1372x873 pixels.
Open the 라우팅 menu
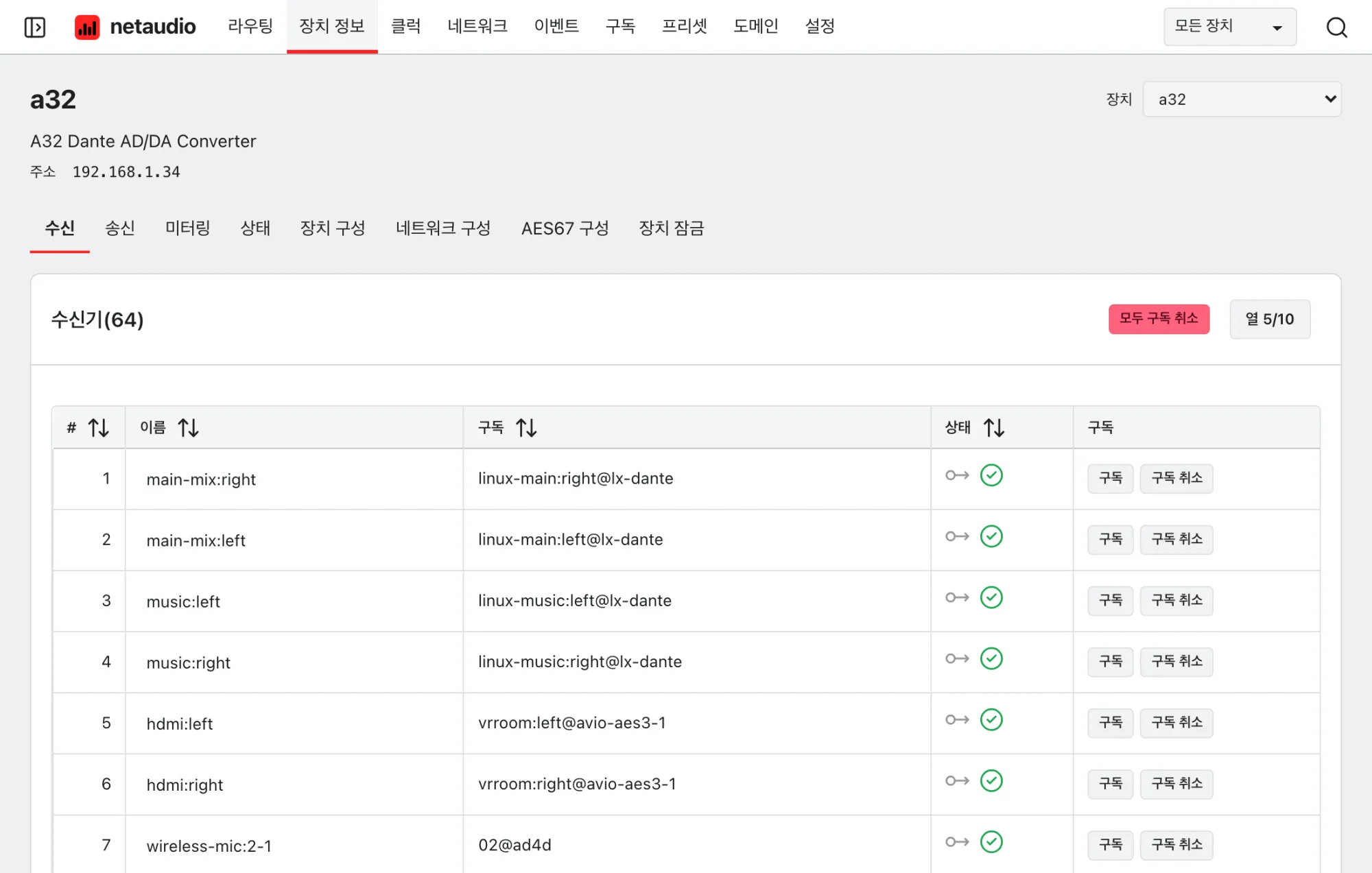tap(250, 27)
